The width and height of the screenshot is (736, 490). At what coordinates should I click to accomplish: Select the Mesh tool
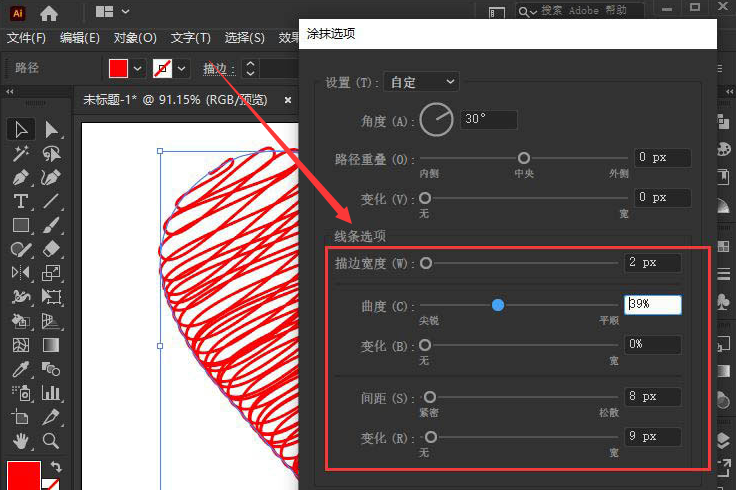(x=21, y=345)
